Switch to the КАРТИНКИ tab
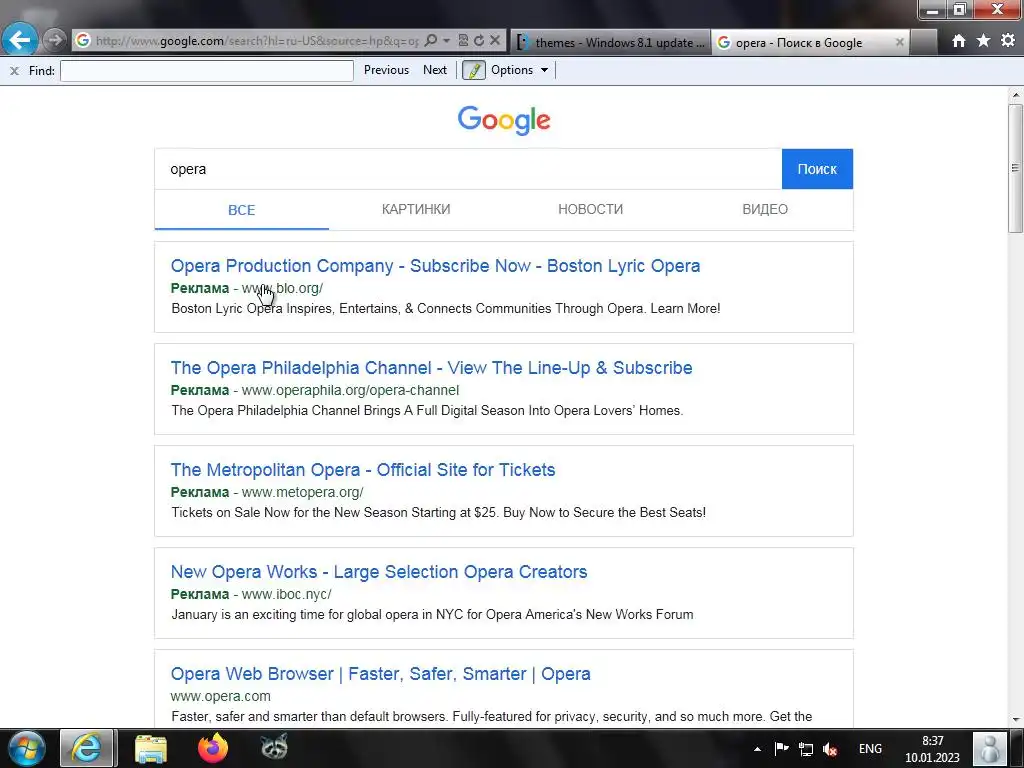 tap(416, 210)
